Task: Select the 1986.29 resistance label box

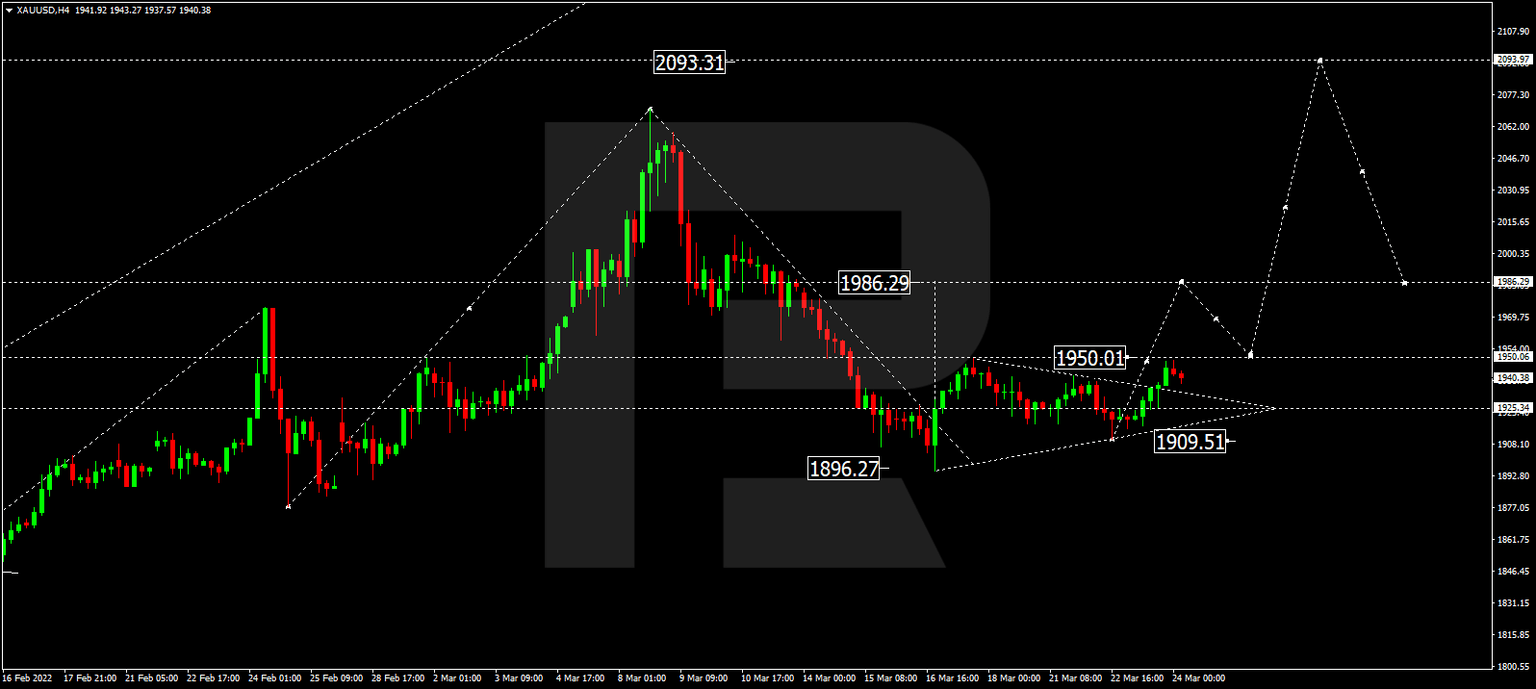Action: (x=873, y=283)
